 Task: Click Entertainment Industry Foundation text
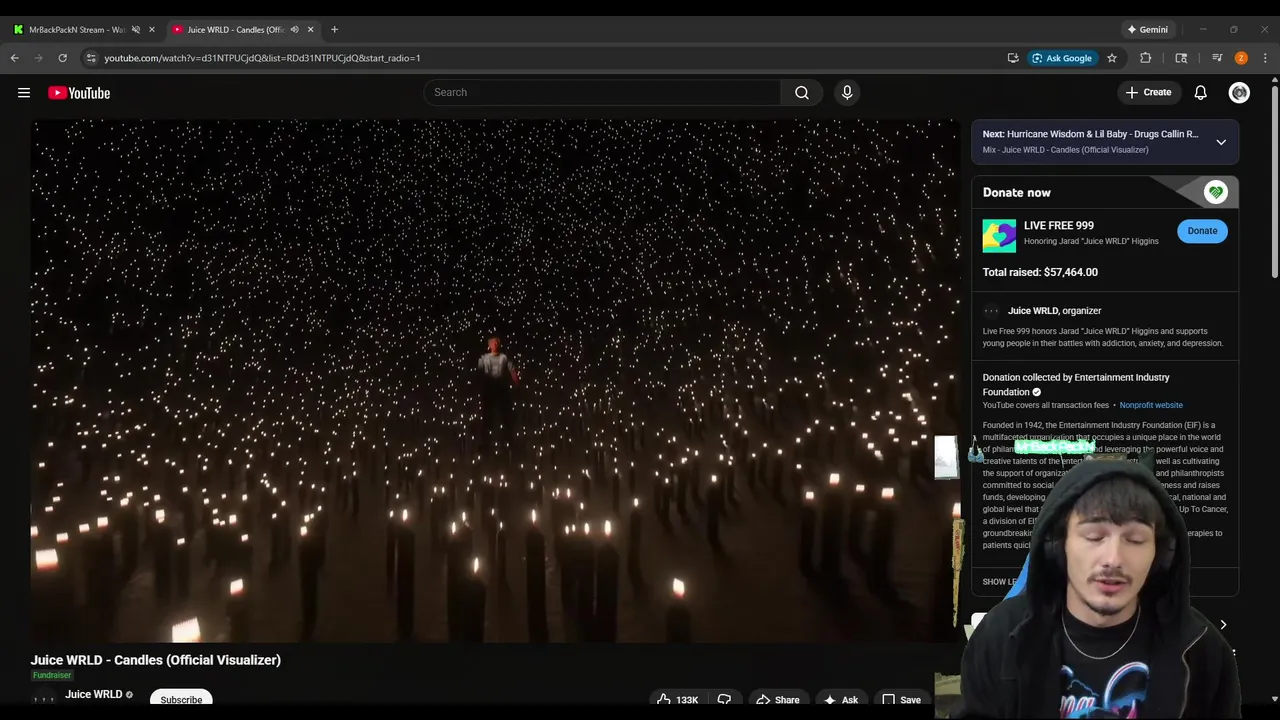coord(1076,384)
